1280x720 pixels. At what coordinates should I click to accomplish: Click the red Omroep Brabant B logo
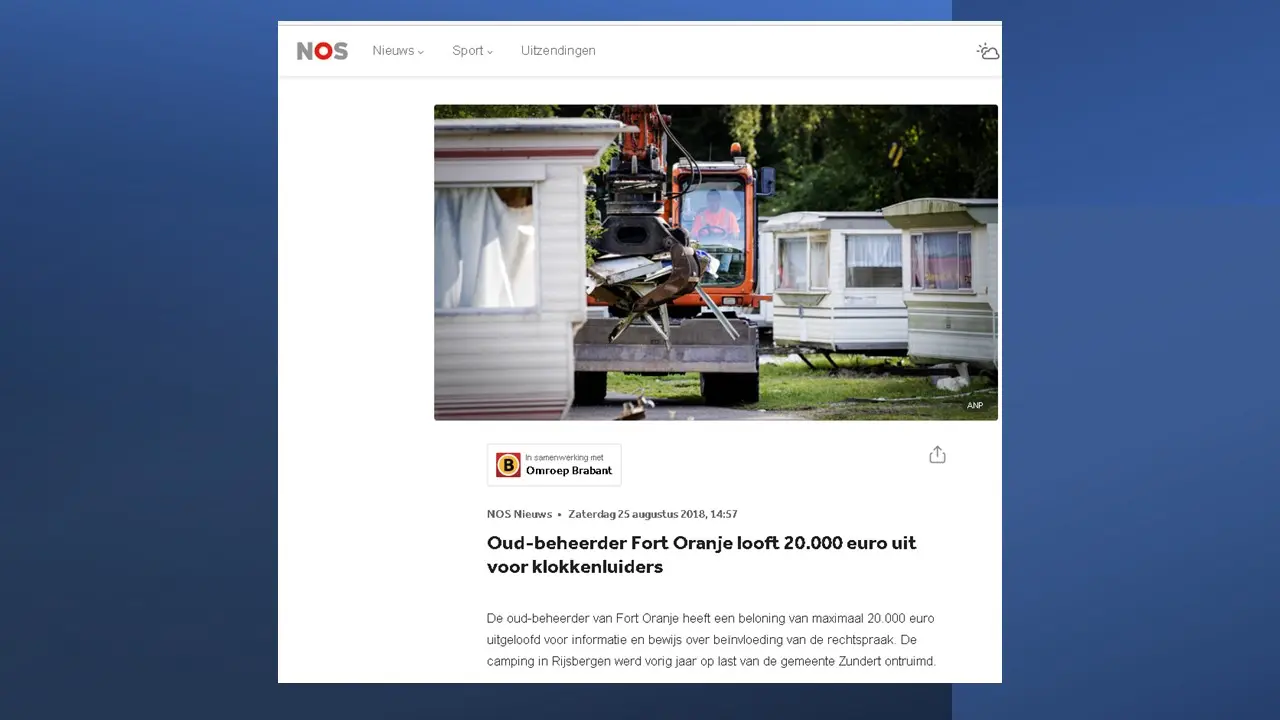pos(508,465)
